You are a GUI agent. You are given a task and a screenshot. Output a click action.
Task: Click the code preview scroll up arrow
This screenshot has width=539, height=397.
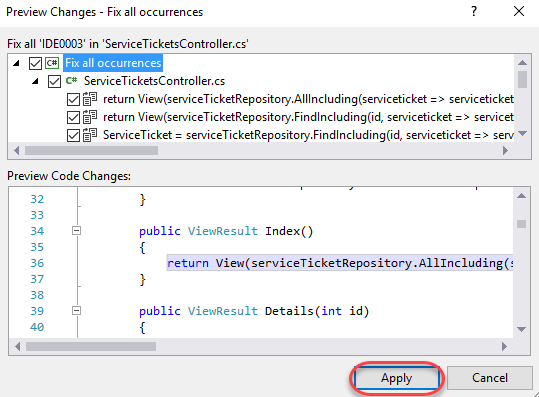pyautogui.click(x=521, y=196)
